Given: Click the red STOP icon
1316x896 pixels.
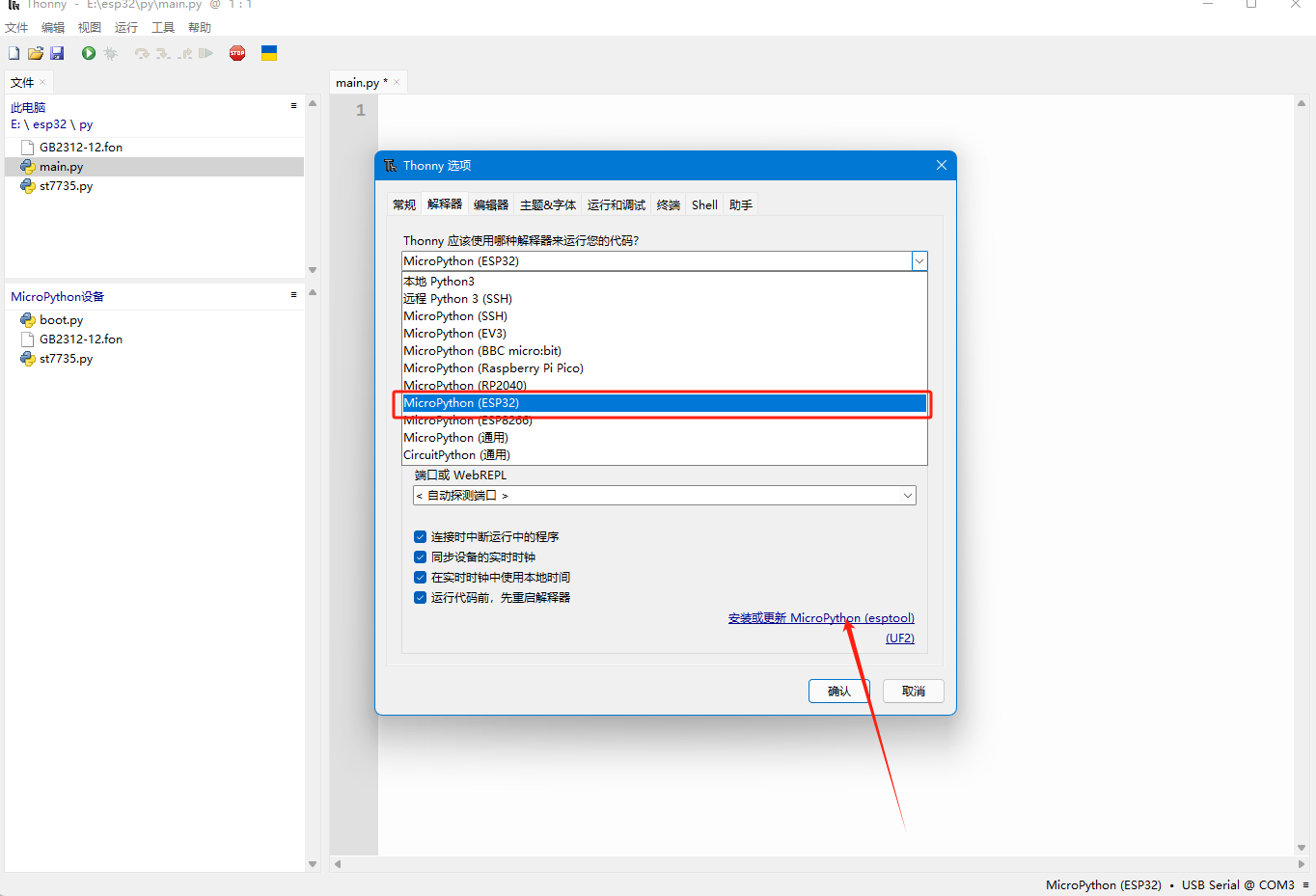Looking at the screenshot, I should coord(237,53).
